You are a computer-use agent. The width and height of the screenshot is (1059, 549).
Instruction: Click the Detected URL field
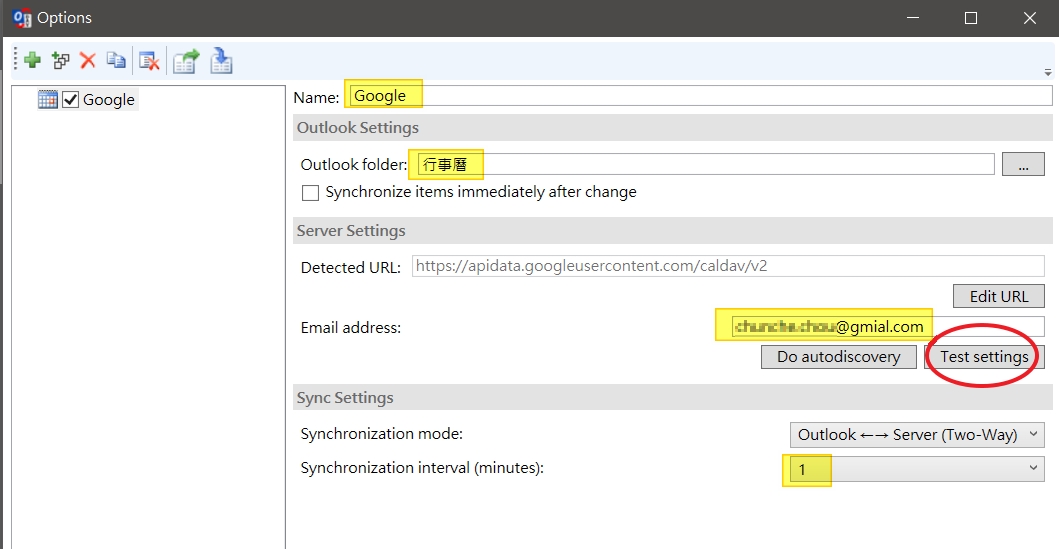coord(728,266)
